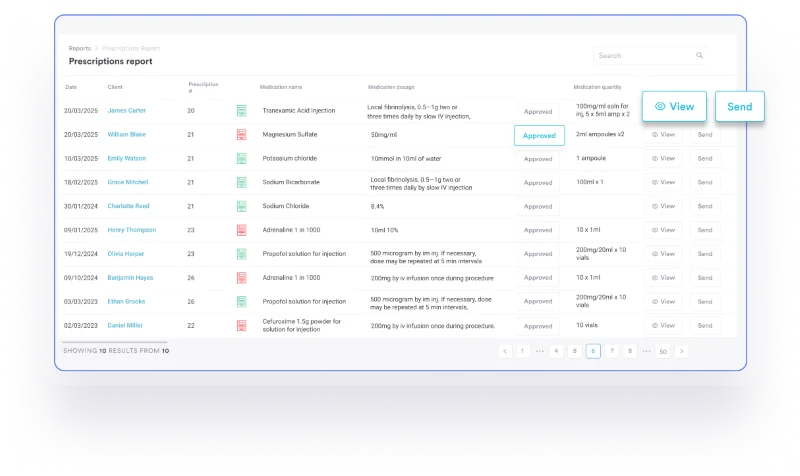
Task: Click the Approved status in Daniel Miller's row
Action: click(x=538, y=325)
